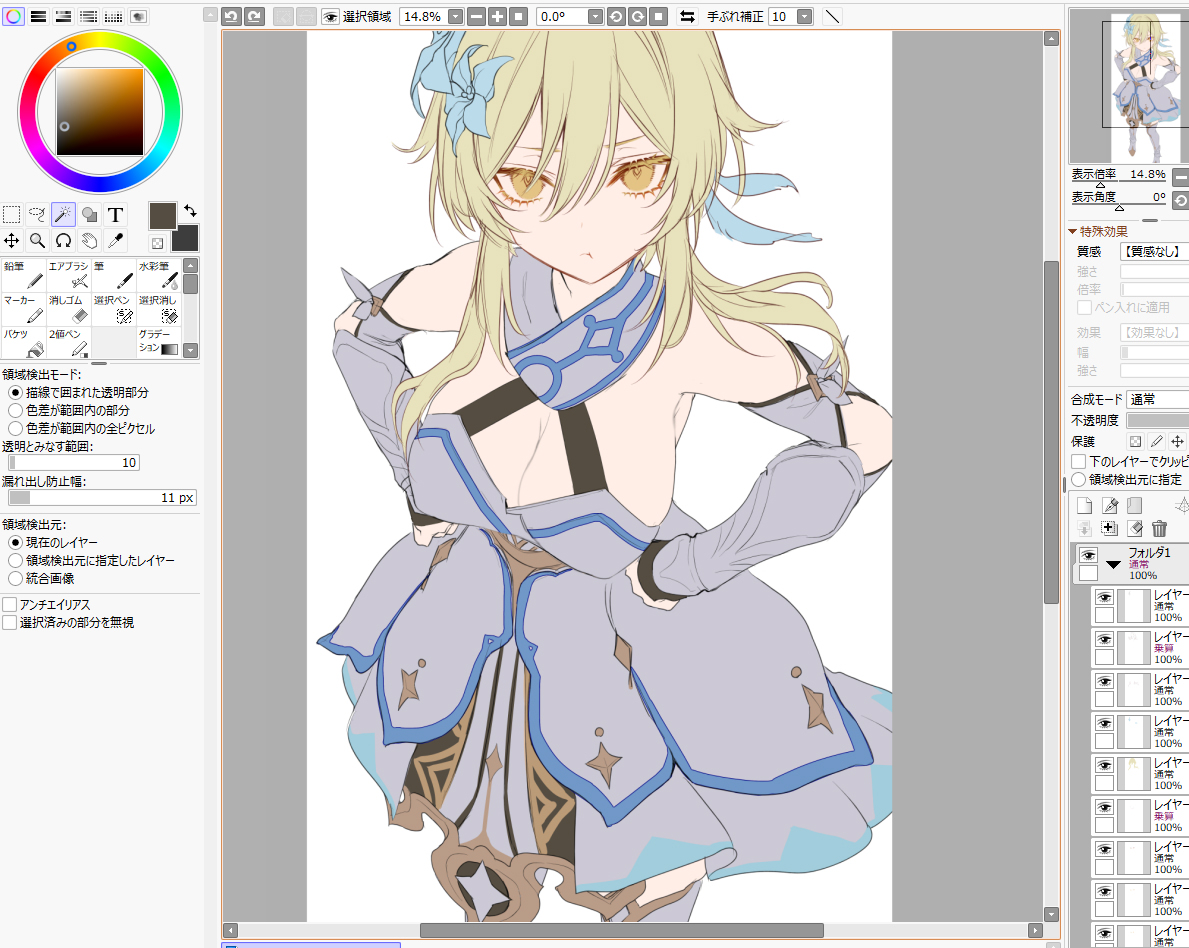Enable the アンチエイリアス checkbox
This screenshot has width=1189, height=948.
pyautogui.click(x=10, y=605)
